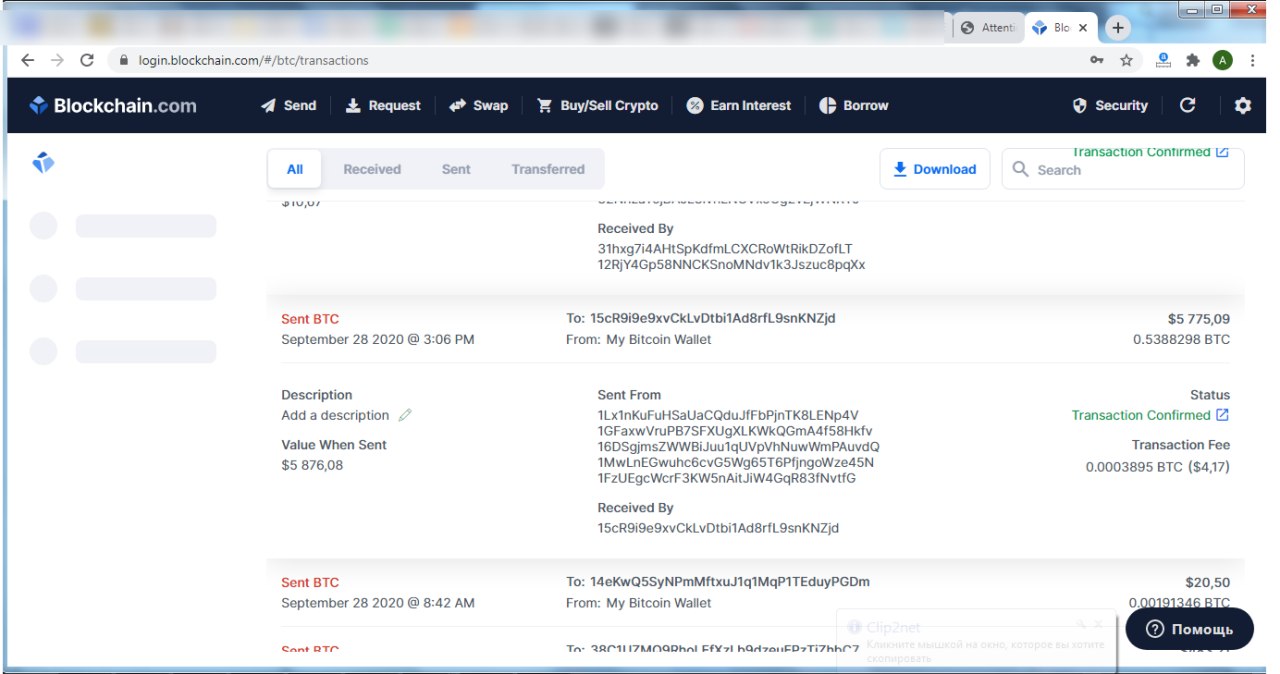Click Add a description text
This screenshot has height=674, width=1280.
[335, 415]
